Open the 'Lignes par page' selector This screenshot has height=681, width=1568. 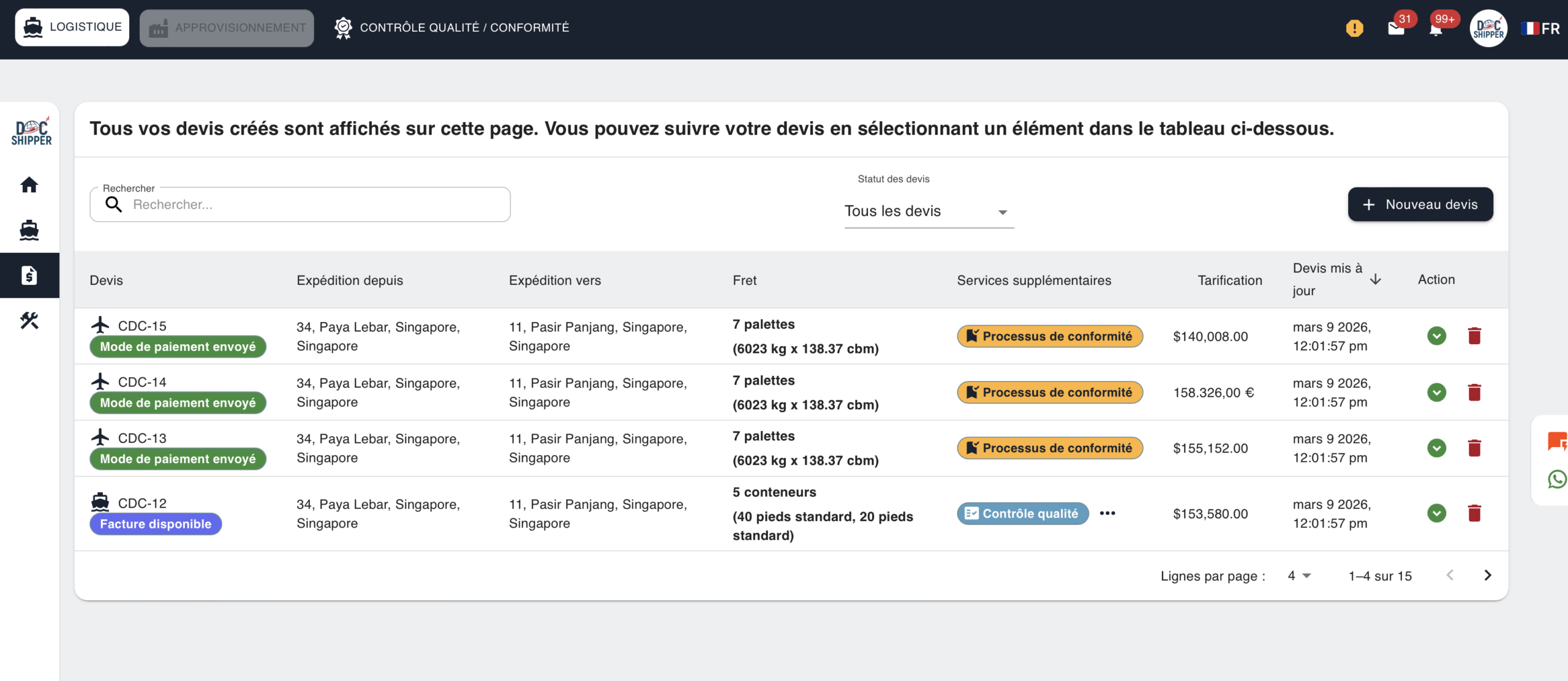(x=1297, y=576)
